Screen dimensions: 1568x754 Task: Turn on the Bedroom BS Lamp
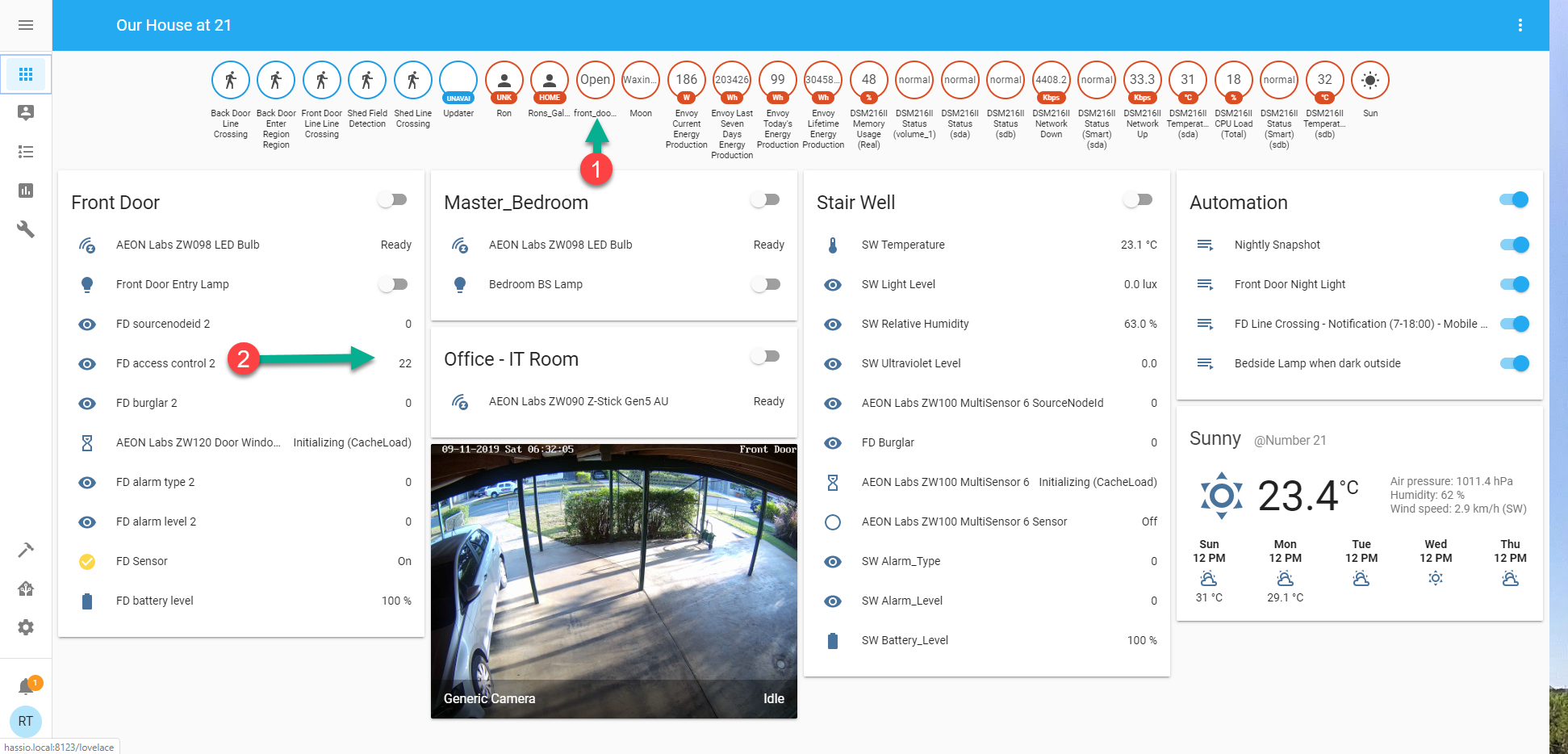click(766, 284)
